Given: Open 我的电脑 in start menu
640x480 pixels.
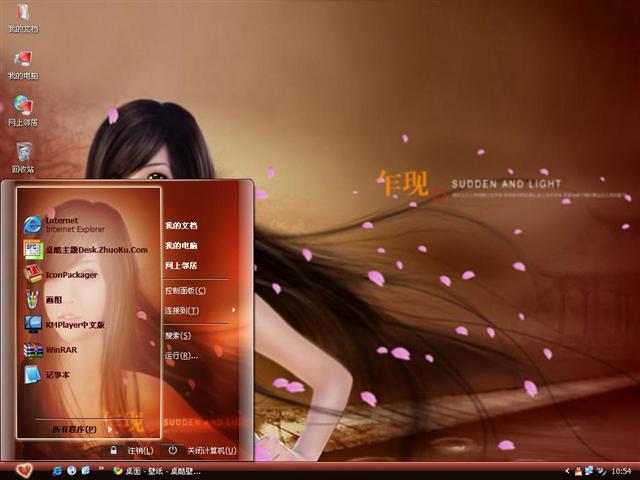Looking at the screenshot, I should click(x=181, y=245).
